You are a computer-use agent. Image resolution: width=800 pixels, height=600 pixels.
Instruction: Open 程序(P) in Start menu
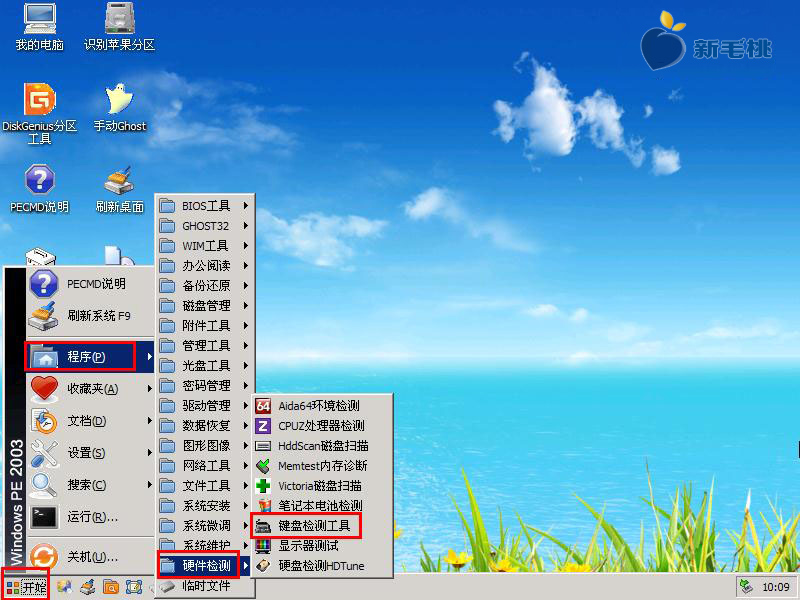[90, 356]
